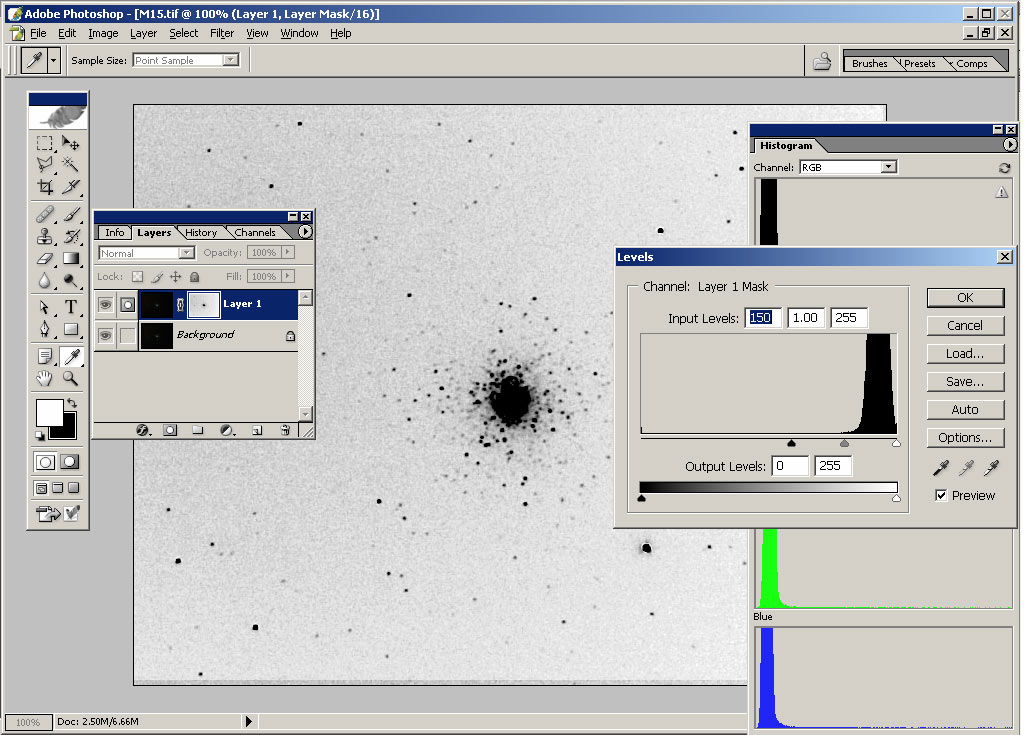Open the Layers panel flyout menu
Viewport: 1024px width, 735px height.
(306, 232)
